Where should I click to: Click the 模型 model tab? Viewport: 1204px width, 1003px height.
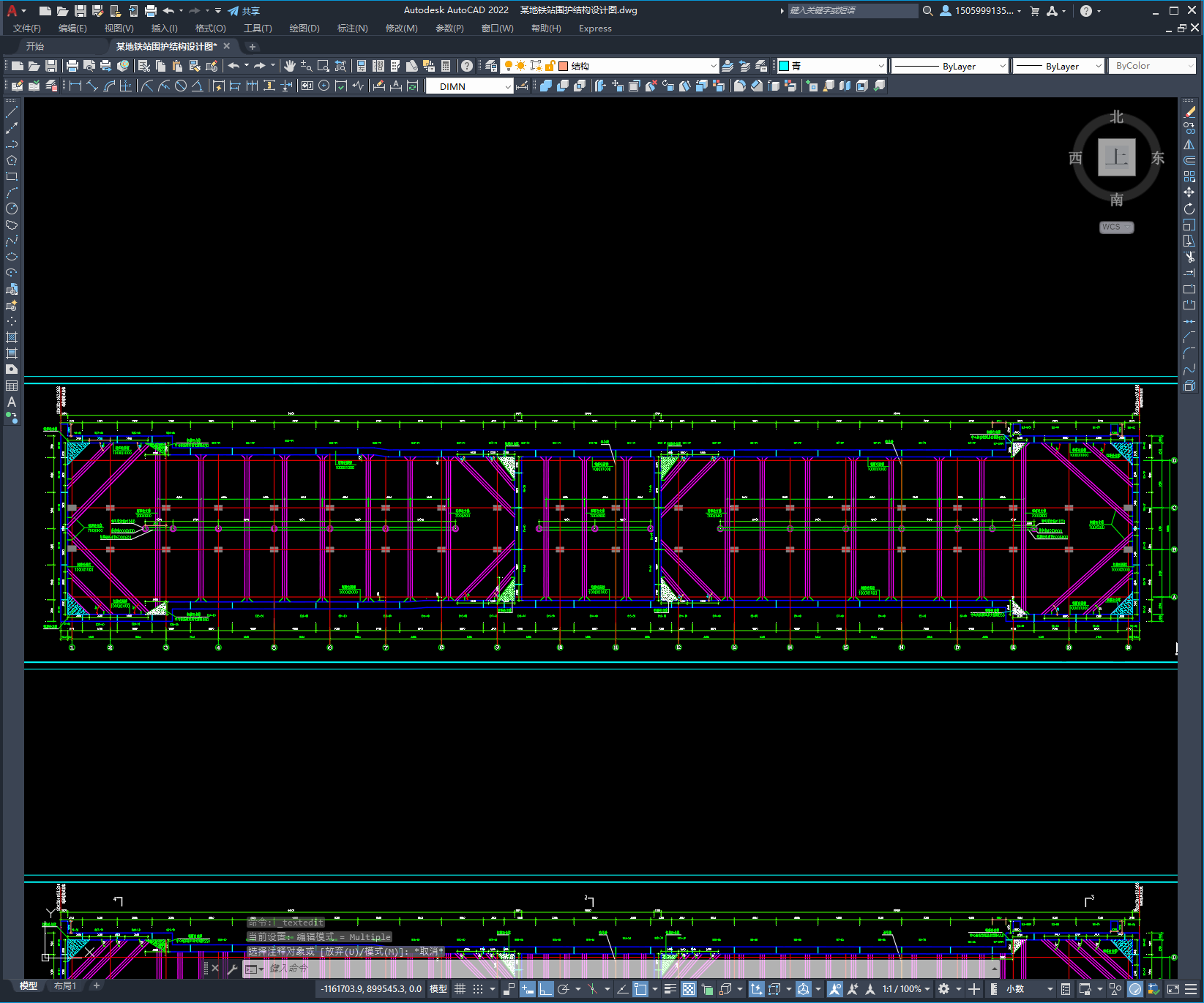pos(29,986)
